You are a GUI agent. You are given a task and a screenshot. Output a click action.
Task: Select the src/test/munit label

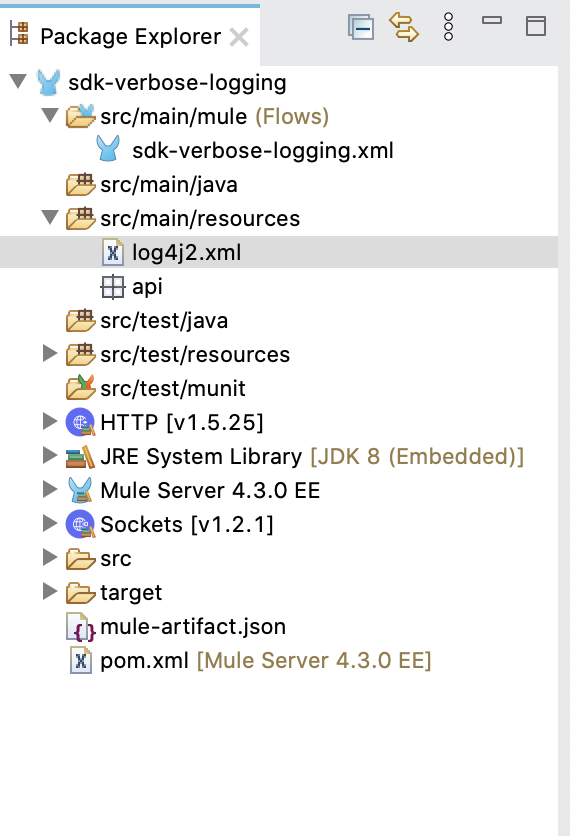[x=173, y=389]
